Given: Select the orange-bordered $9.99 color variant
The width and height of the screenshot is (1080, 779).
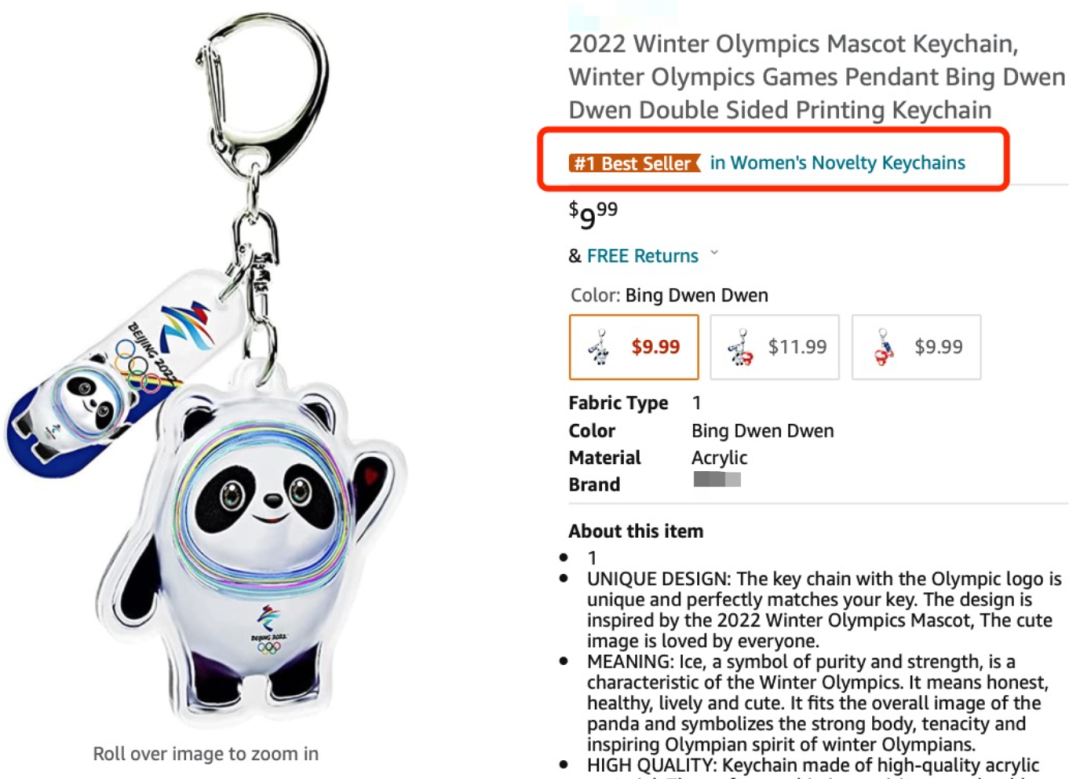Looking at the screenshot, I should click(634, 347).
